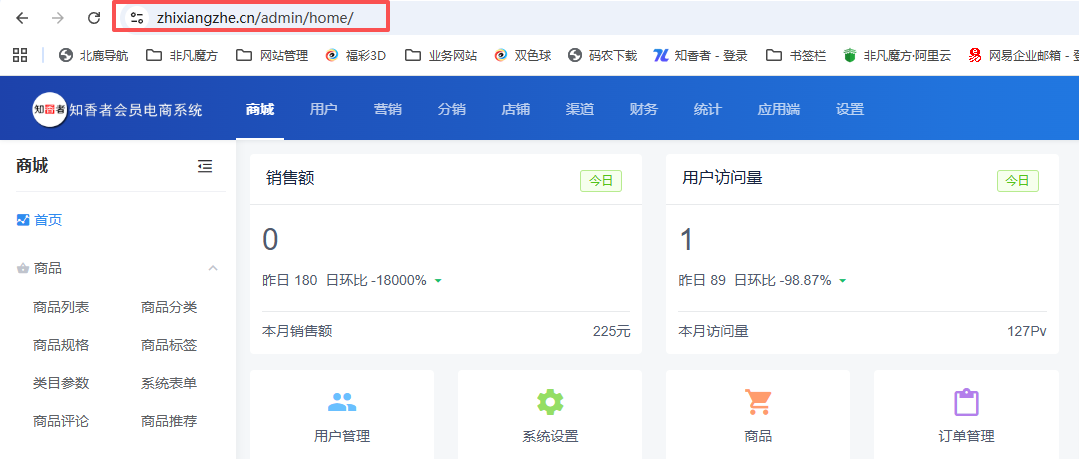Switch to the 分销 navigation tab
The height and width of the screenshot is (459, 1079).
[x=451, y=109]
